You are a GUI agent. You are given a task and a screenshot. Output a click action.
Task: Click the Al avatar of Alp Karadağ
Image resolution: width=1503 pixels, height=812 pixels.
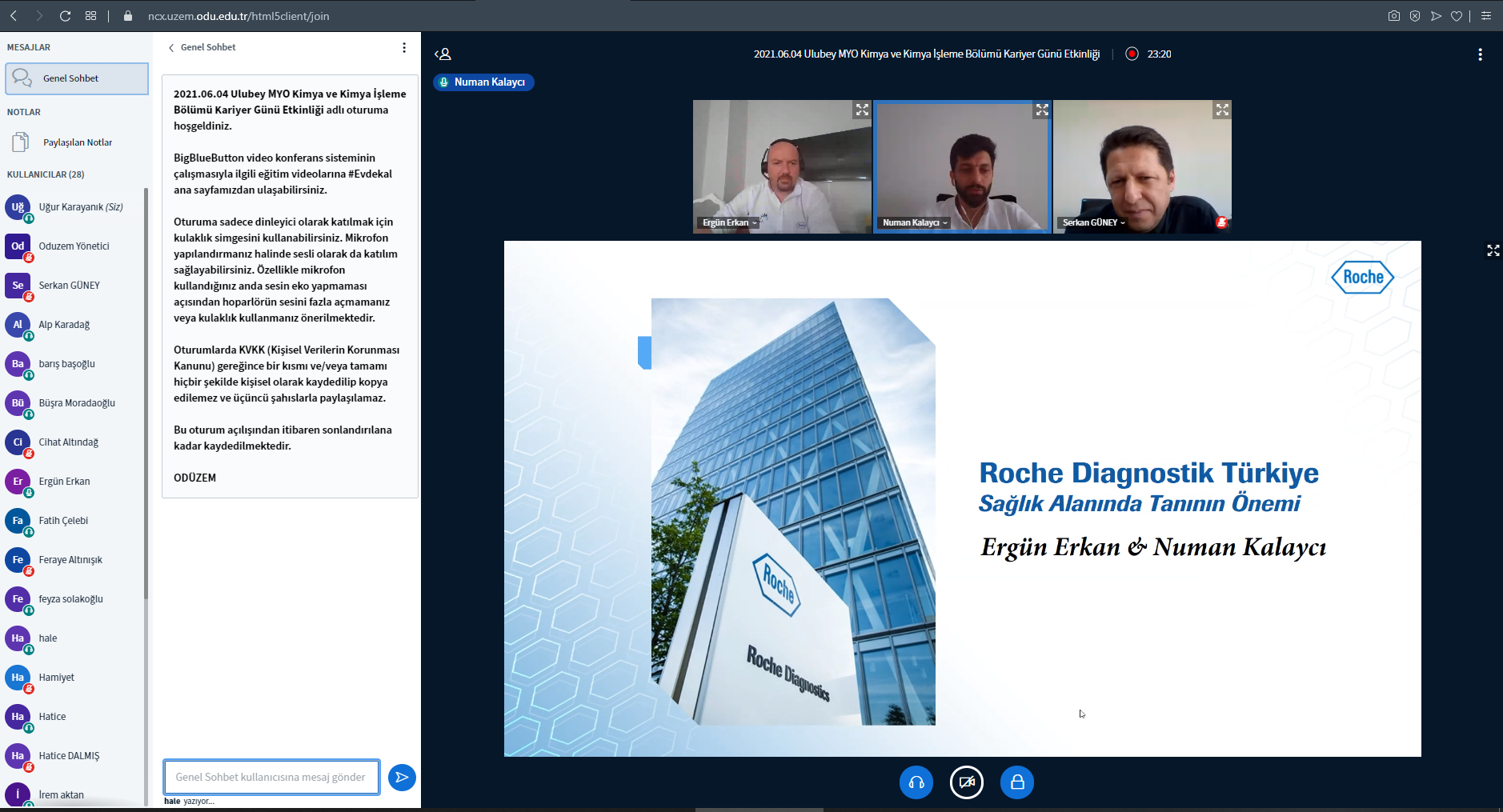[18, 325]
